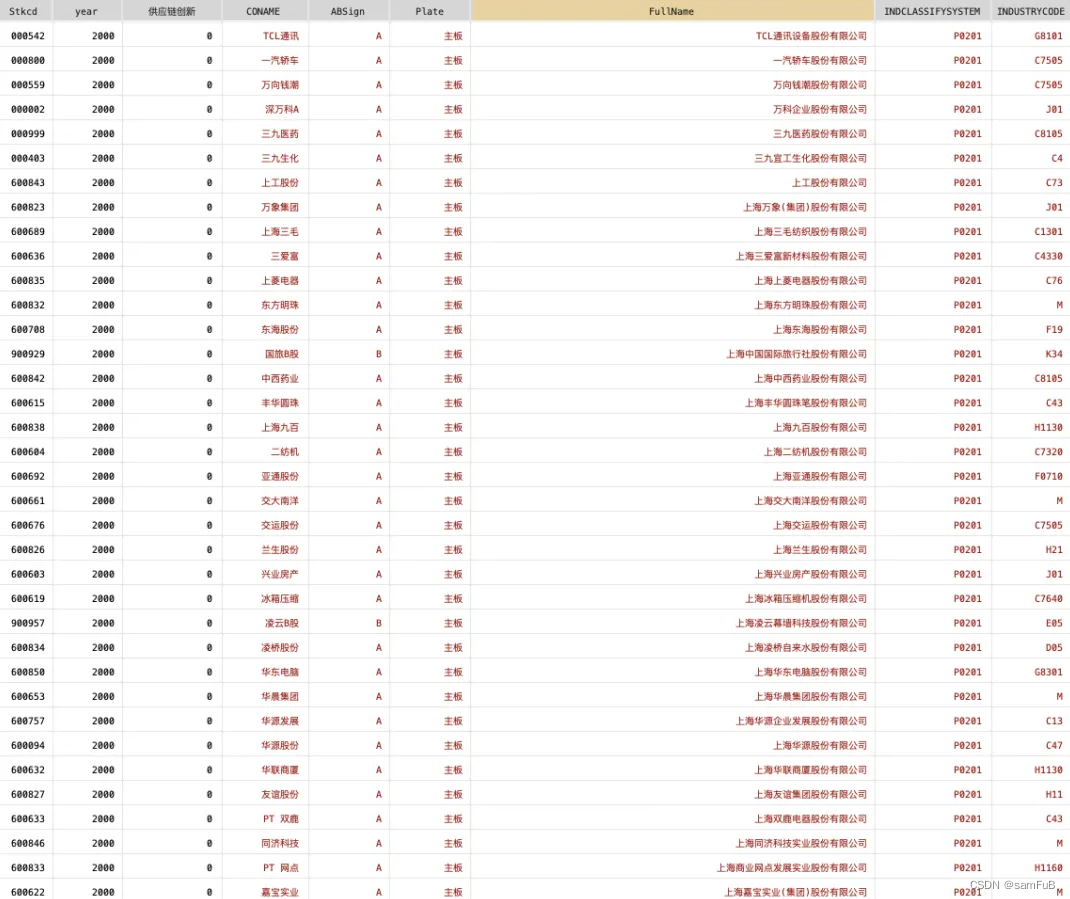The width and height of the screenshot is (1070, 899).
Task: Click P0201 cell in row 600615
Action: tap(968, 403)
